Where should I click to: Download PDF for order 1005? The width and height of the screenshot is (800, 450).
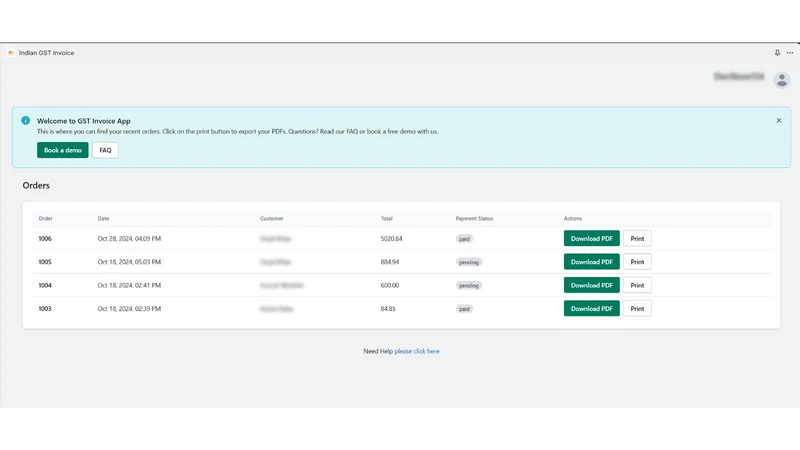point(591,262)
